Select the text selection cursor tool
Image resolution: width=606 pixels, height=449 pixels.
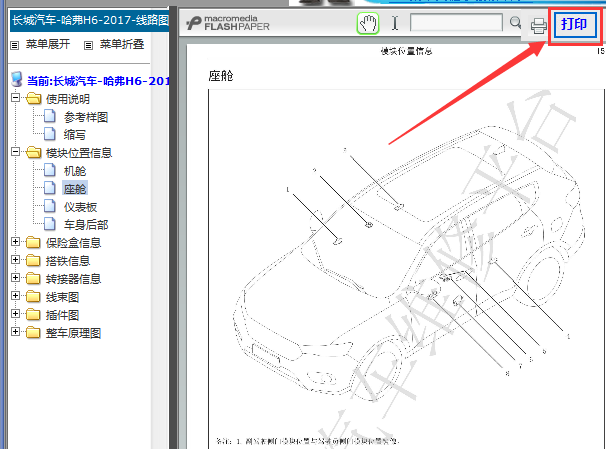pyautogui.click(x=395, y=23)
